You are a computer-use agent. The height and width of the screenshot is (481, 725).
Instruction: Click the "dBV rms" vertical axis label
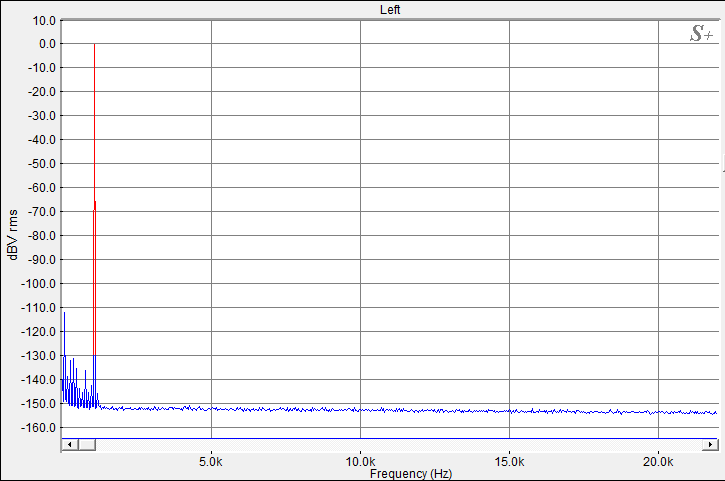(x=13, y=234)
